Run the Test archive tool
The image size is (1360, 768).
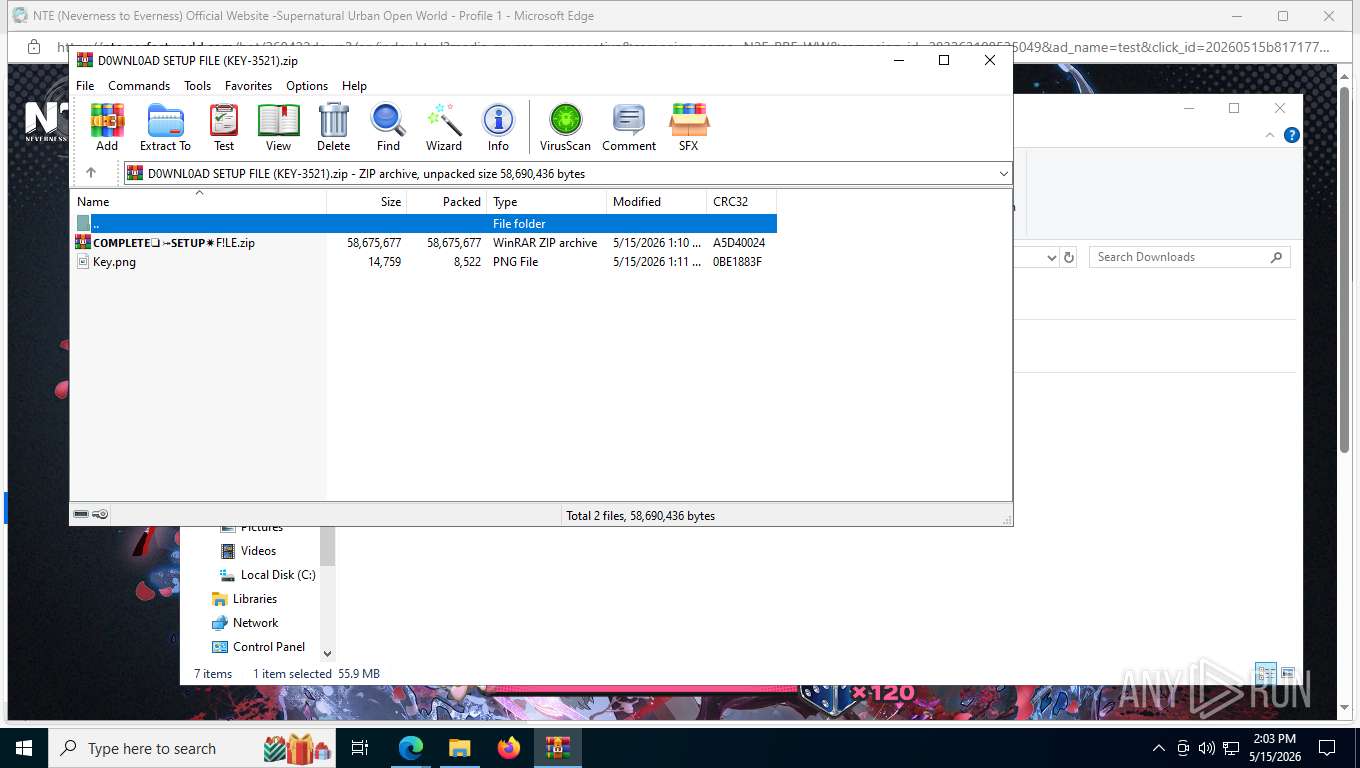click(224, 127)
